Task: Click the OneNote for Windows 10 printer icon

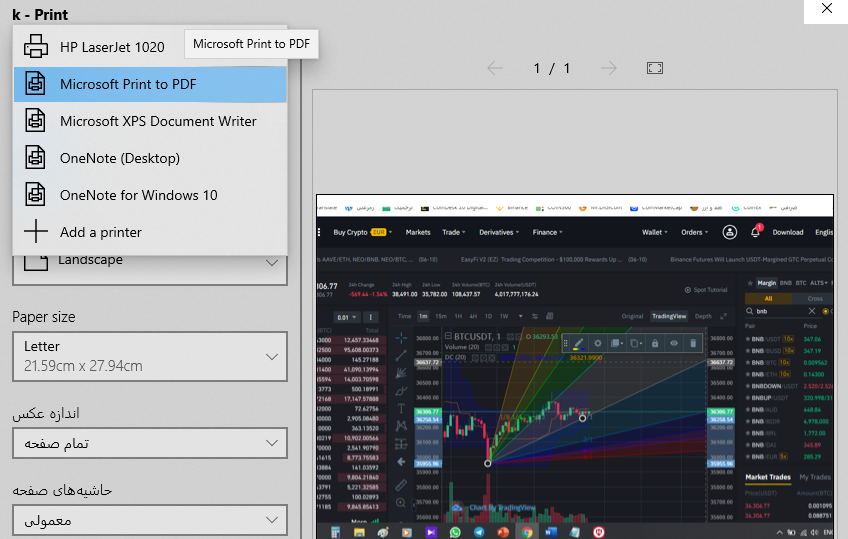Action: coord(36,195)
